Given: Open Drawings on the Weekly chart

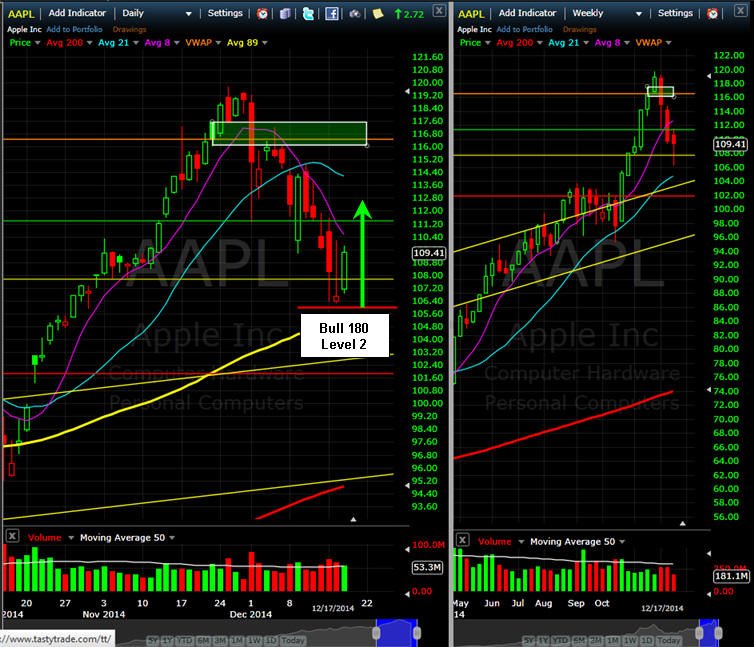Looking at the screenshot, I should coord(580,29).
